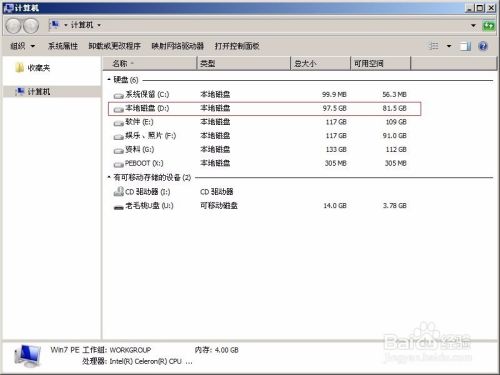This screenshot has height=375, width=500.
Task: Click the 娱乐、照片 (F:) name text
Action: coord(150,135)
